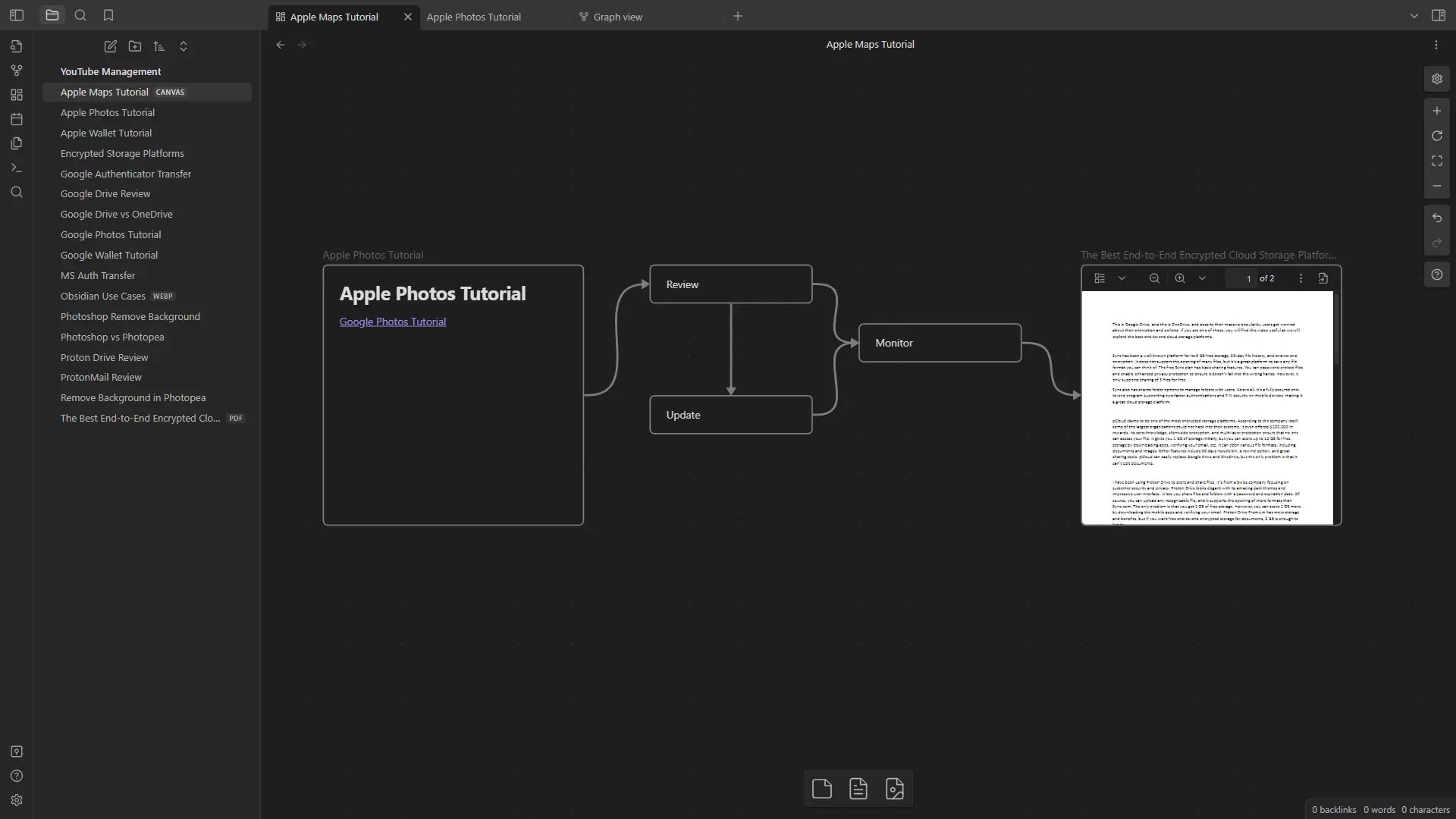1456x819 pixels.
Task: Add media from vault to canvas
Action: 895,789
